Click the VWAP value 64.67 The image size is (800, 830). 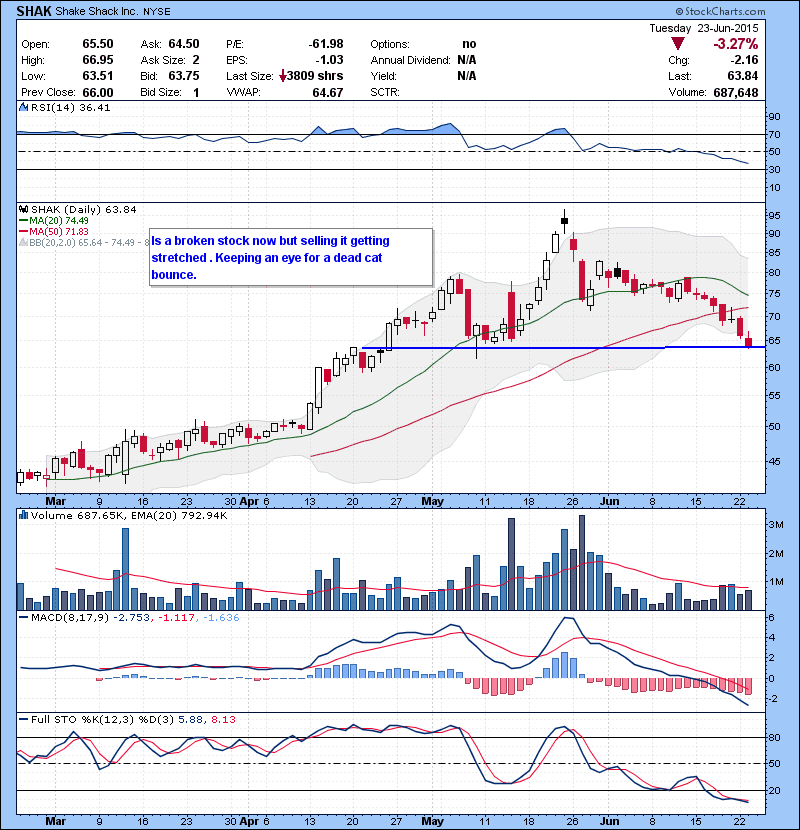tap(328, 92)
